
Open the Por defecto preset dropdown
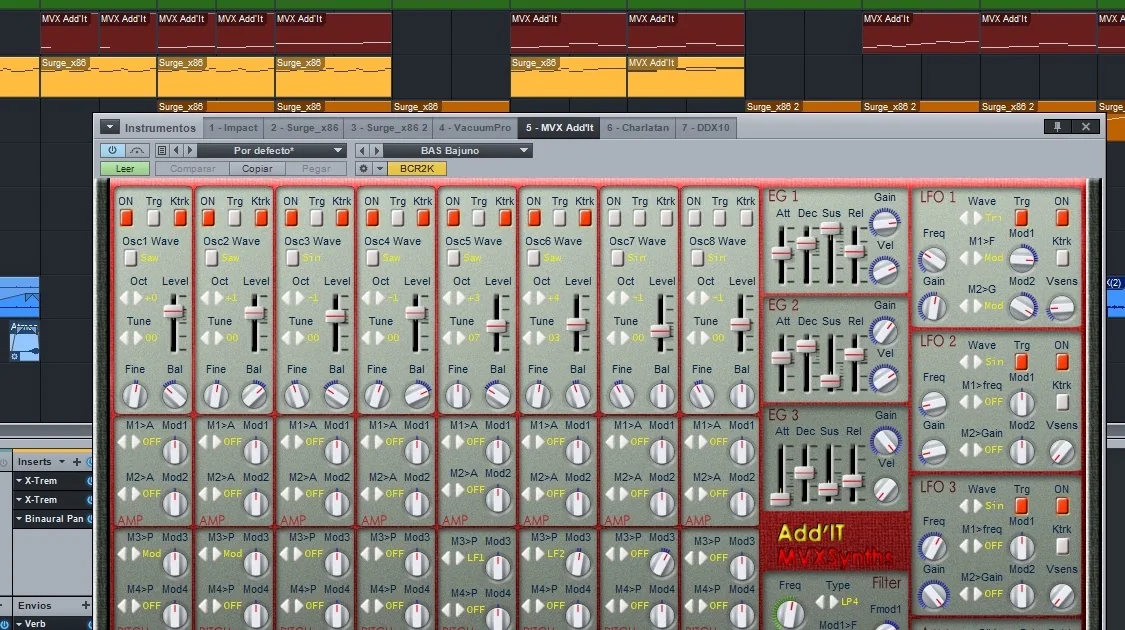pos(272,150)
